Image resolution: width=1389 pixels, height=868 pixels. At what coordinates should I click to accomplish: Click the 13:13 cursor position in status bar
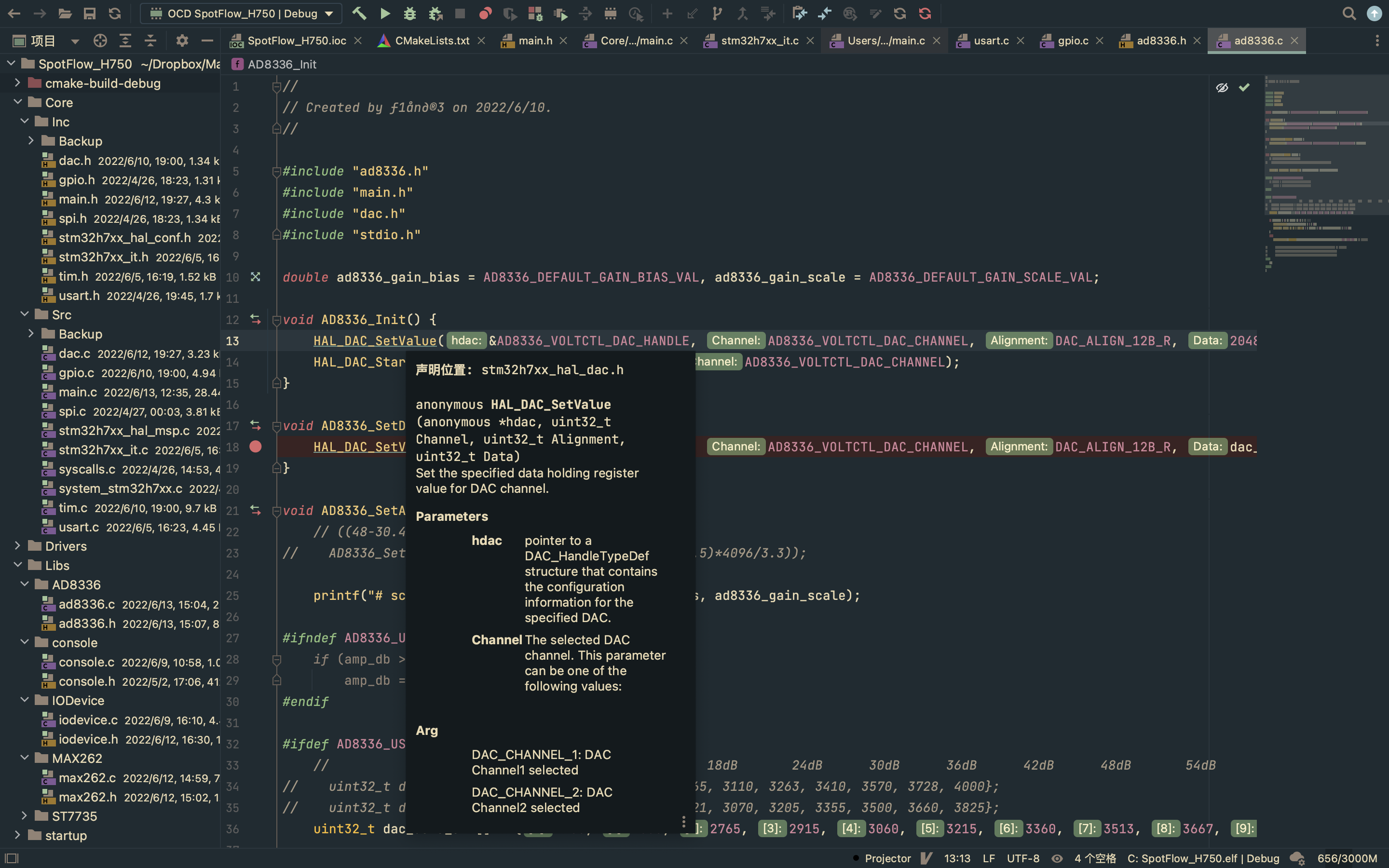[x=957, y=858]
